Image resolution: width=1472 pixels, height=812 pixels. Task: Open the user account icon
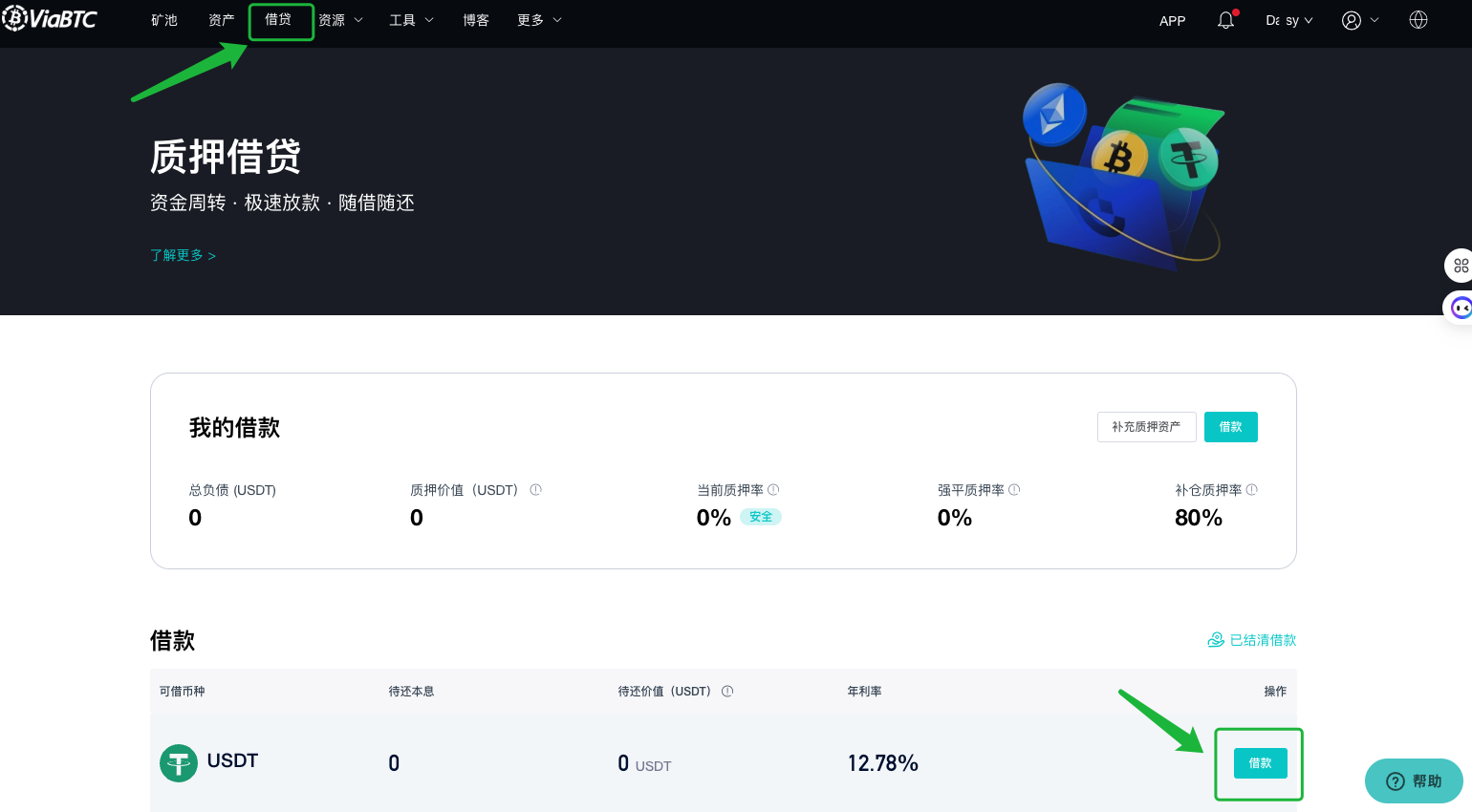click(x=1353, y=19)
